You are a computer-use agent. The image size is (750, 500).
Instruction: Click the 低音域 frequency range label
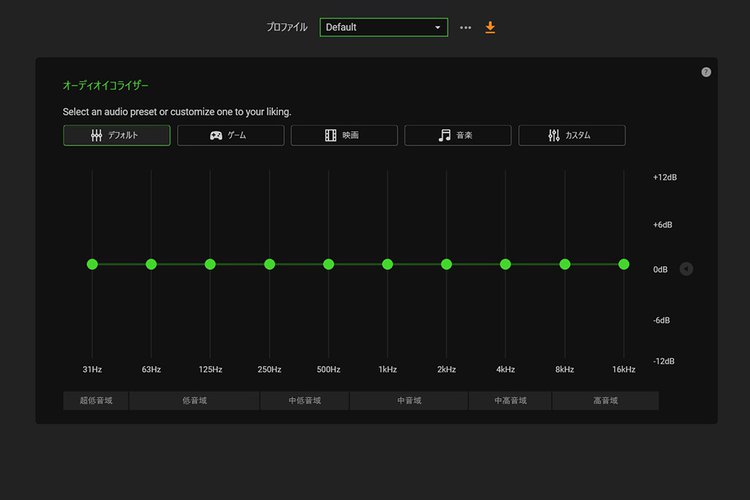(x=194, y=401)
